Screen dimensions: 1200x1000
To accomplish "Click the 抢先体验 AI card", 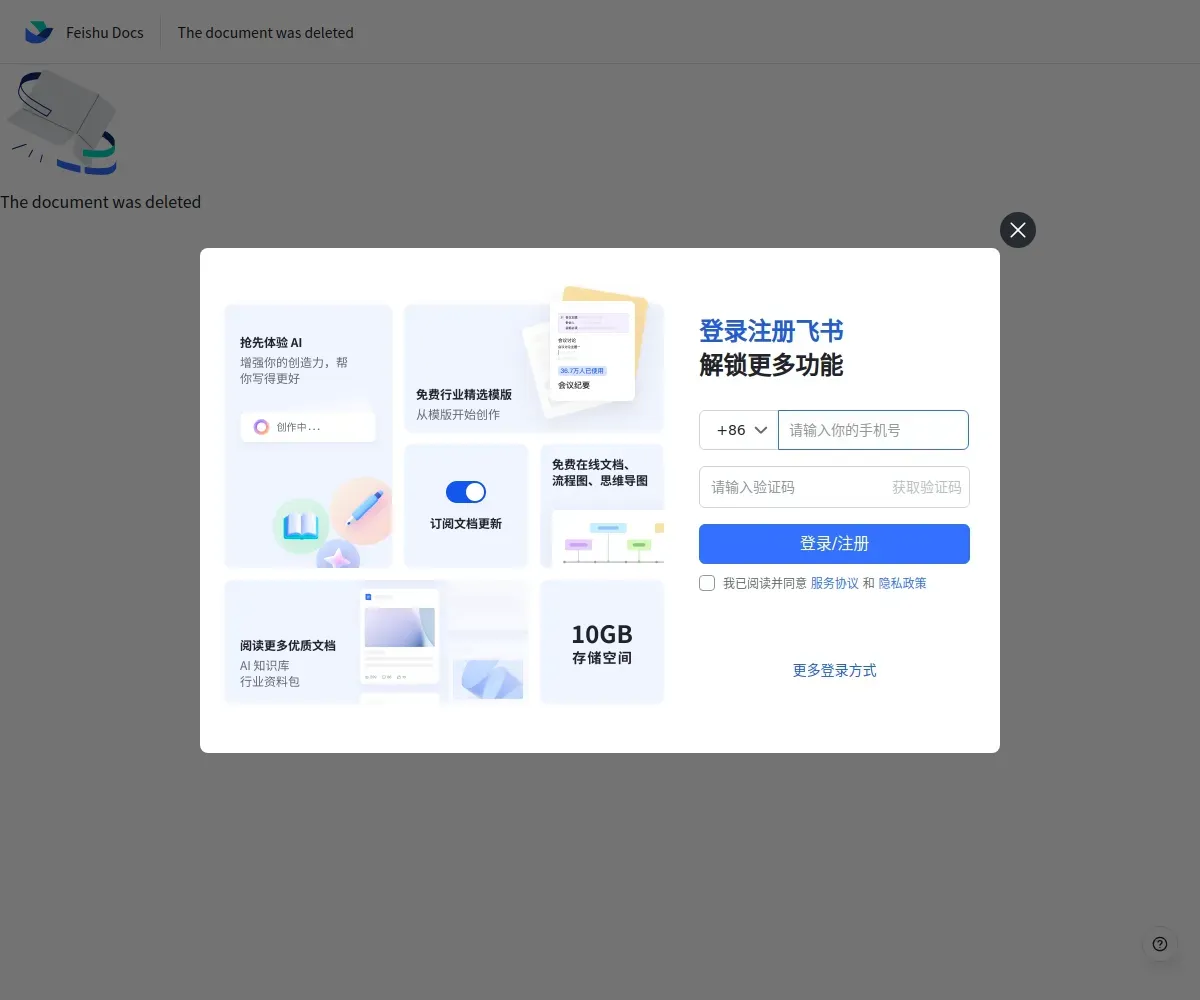I will (x=308, y=436).
